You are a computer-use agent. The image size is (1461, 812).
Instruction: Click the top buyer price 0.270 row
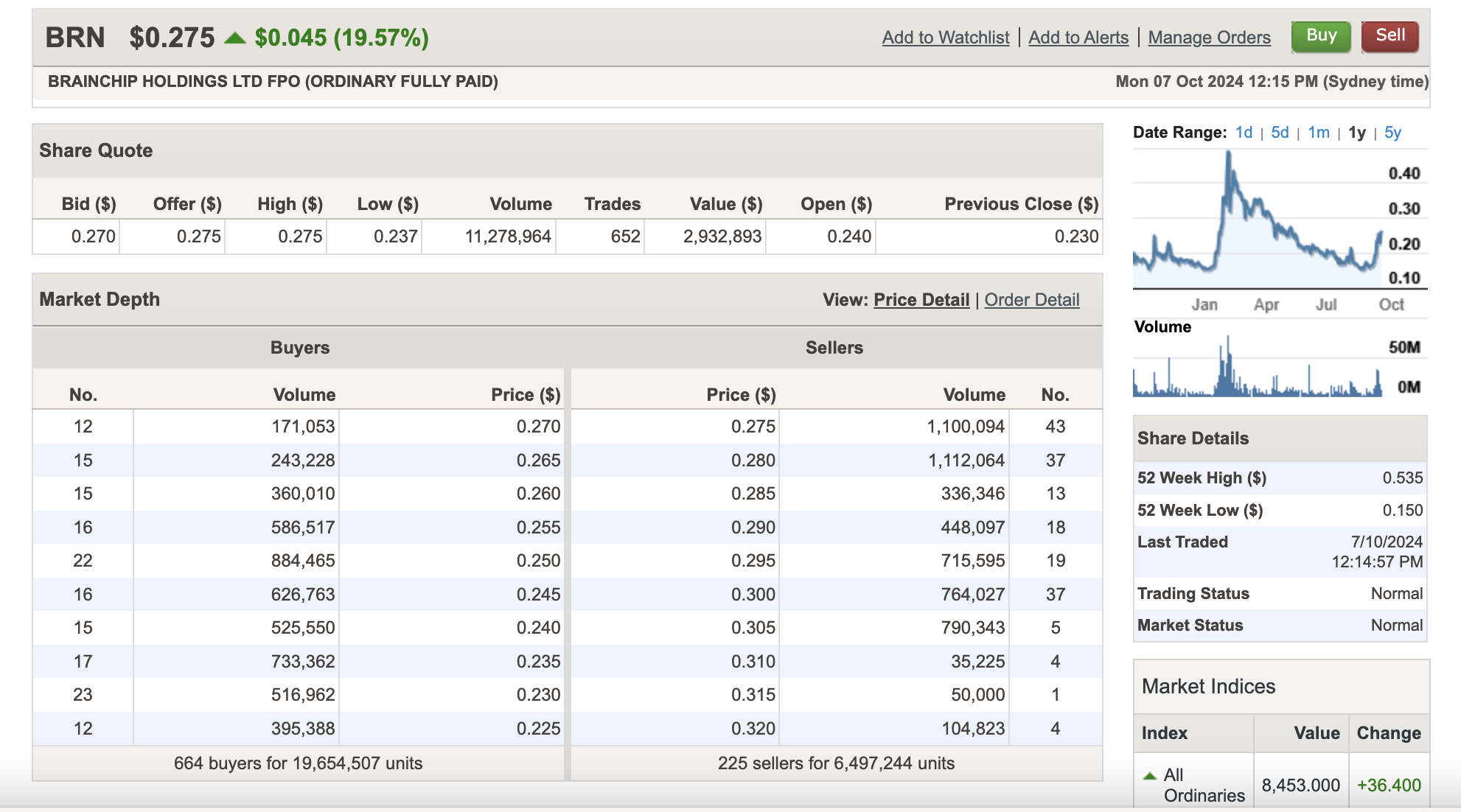pos(537,427)
